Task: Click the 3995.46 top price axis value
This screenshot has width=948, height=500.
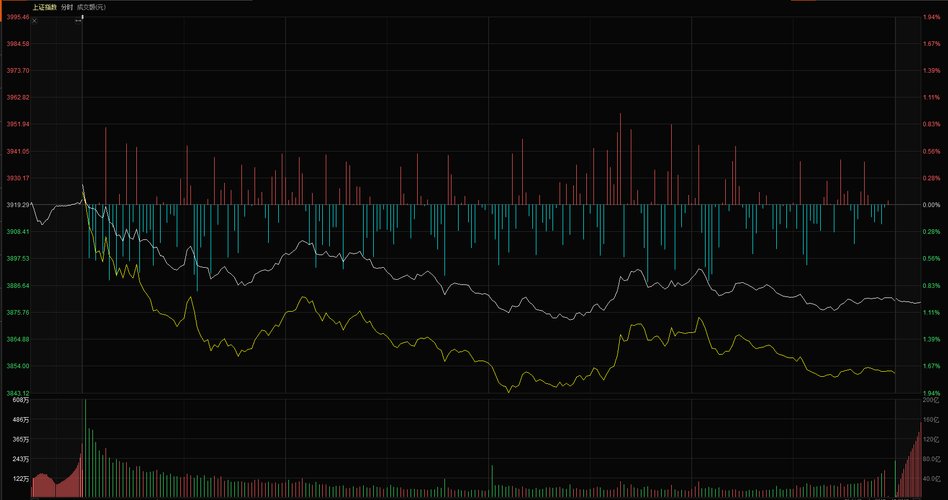Action: tap(18, 17)
